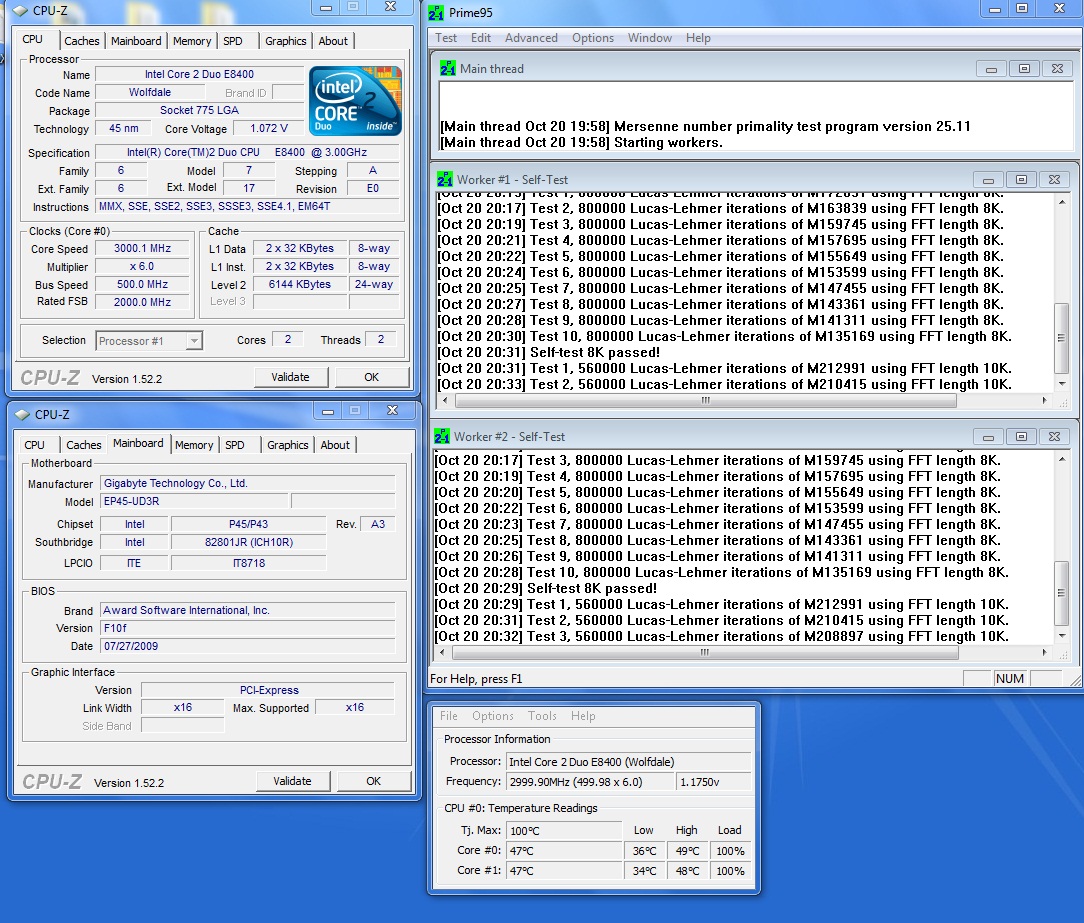The width and height of the screenshot is (1084, 923).
Task: Open the About tab in the top CPU-Z window
Action: pos(333,41)
